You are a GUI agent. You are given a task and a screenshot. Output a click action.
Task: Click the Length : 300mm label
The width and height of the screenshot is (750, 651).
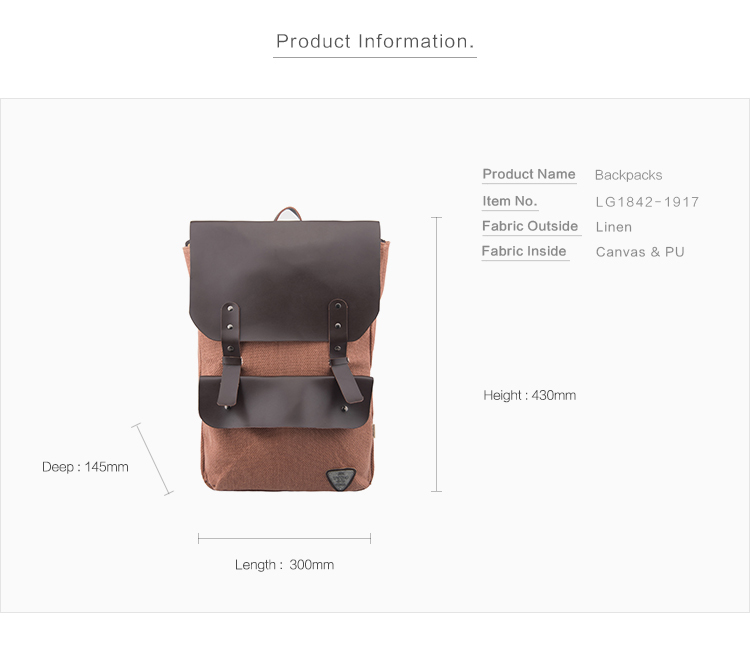click(x=284, y=565)
